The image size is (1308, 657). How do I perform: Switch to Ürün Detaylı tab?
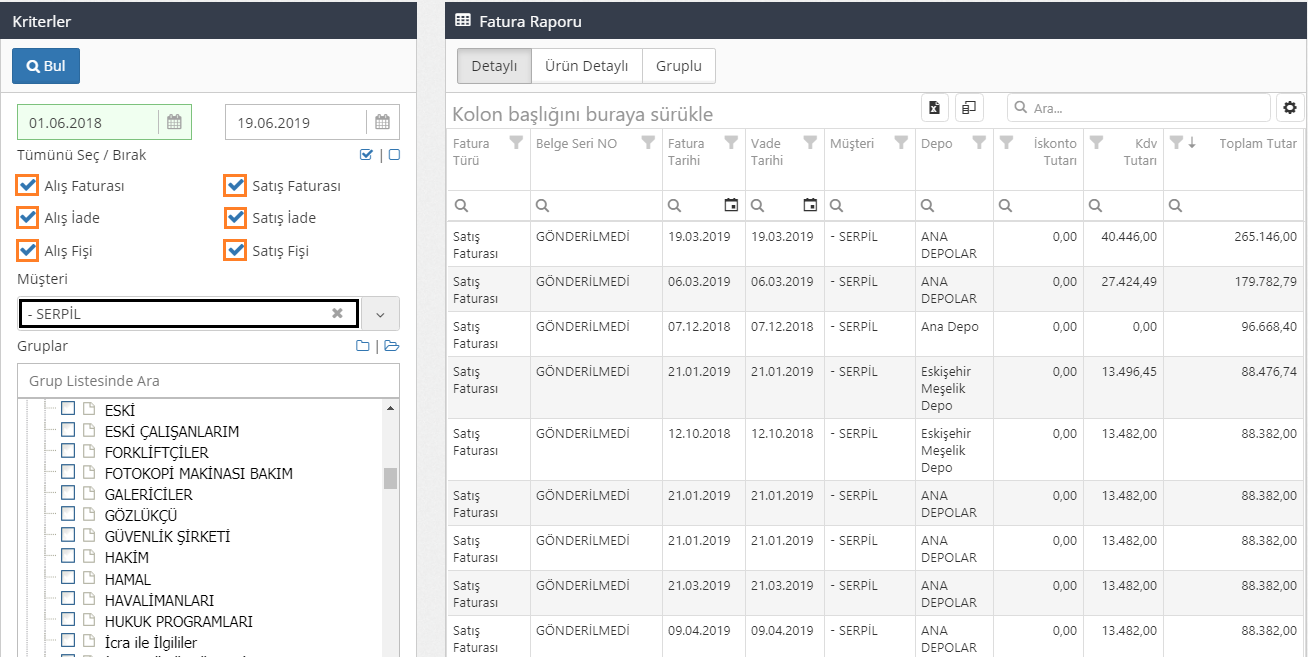[x=586, y=66]
